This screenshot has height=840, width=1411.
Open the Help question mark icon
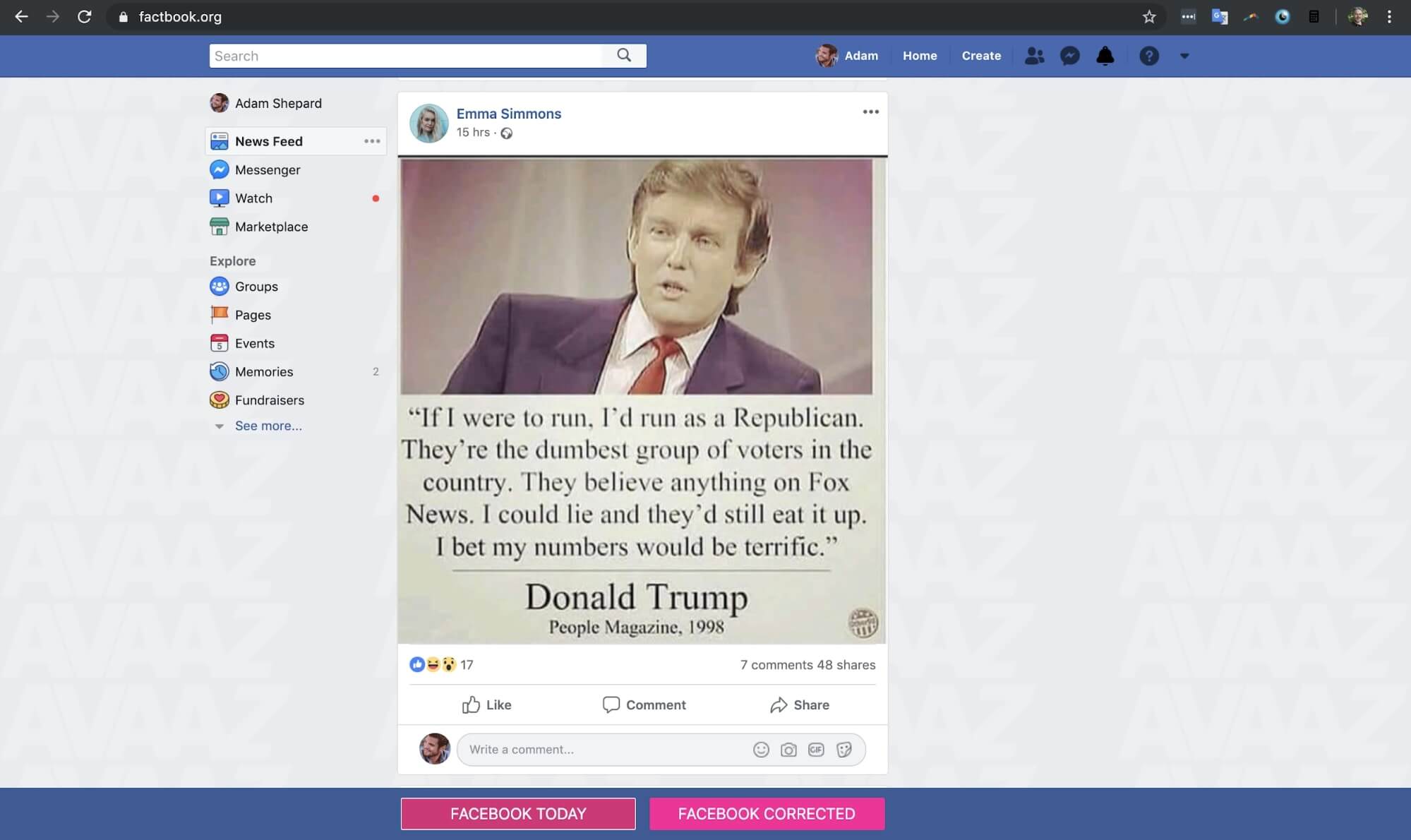(x=1149, y=56)
